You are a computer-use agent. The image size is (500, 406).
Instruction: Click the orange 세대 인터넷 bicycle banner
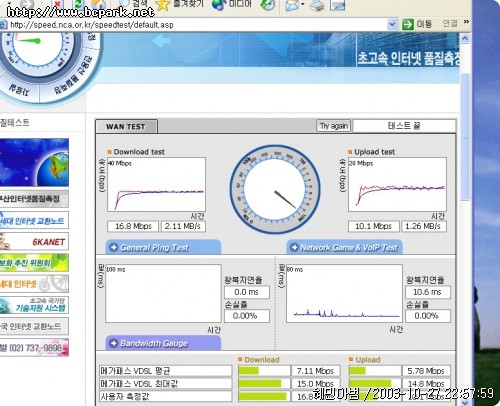click(x=34, y=284)
